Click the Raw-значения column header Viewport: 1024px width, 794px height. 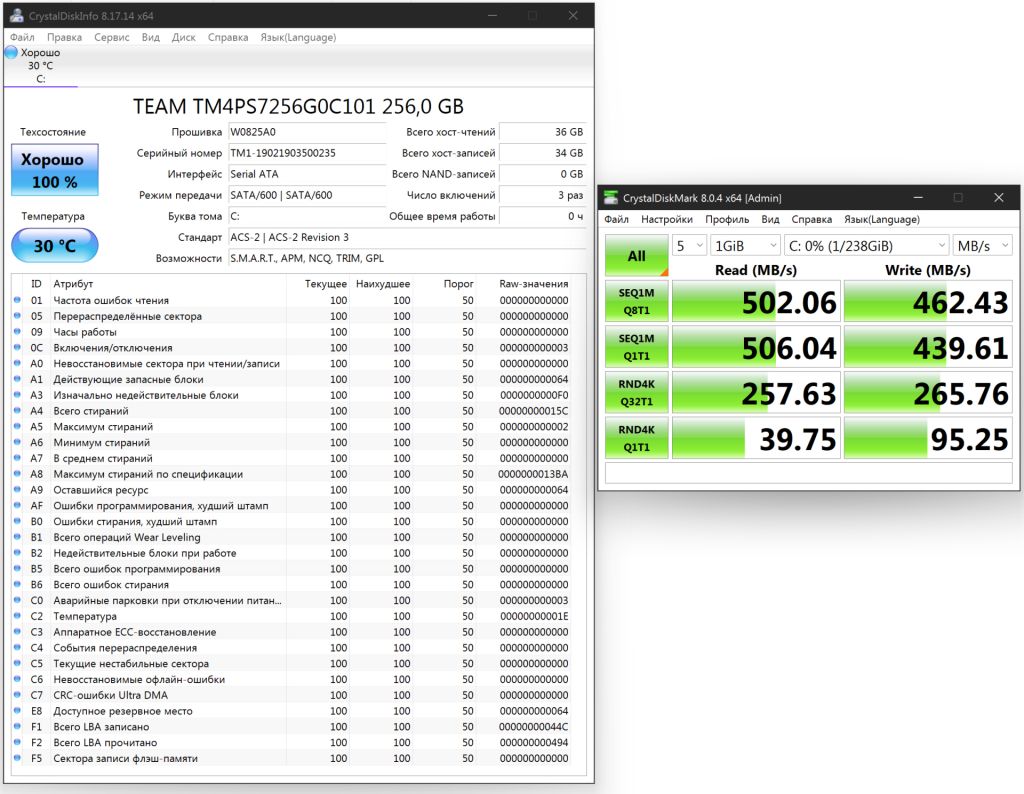(534, 283)
